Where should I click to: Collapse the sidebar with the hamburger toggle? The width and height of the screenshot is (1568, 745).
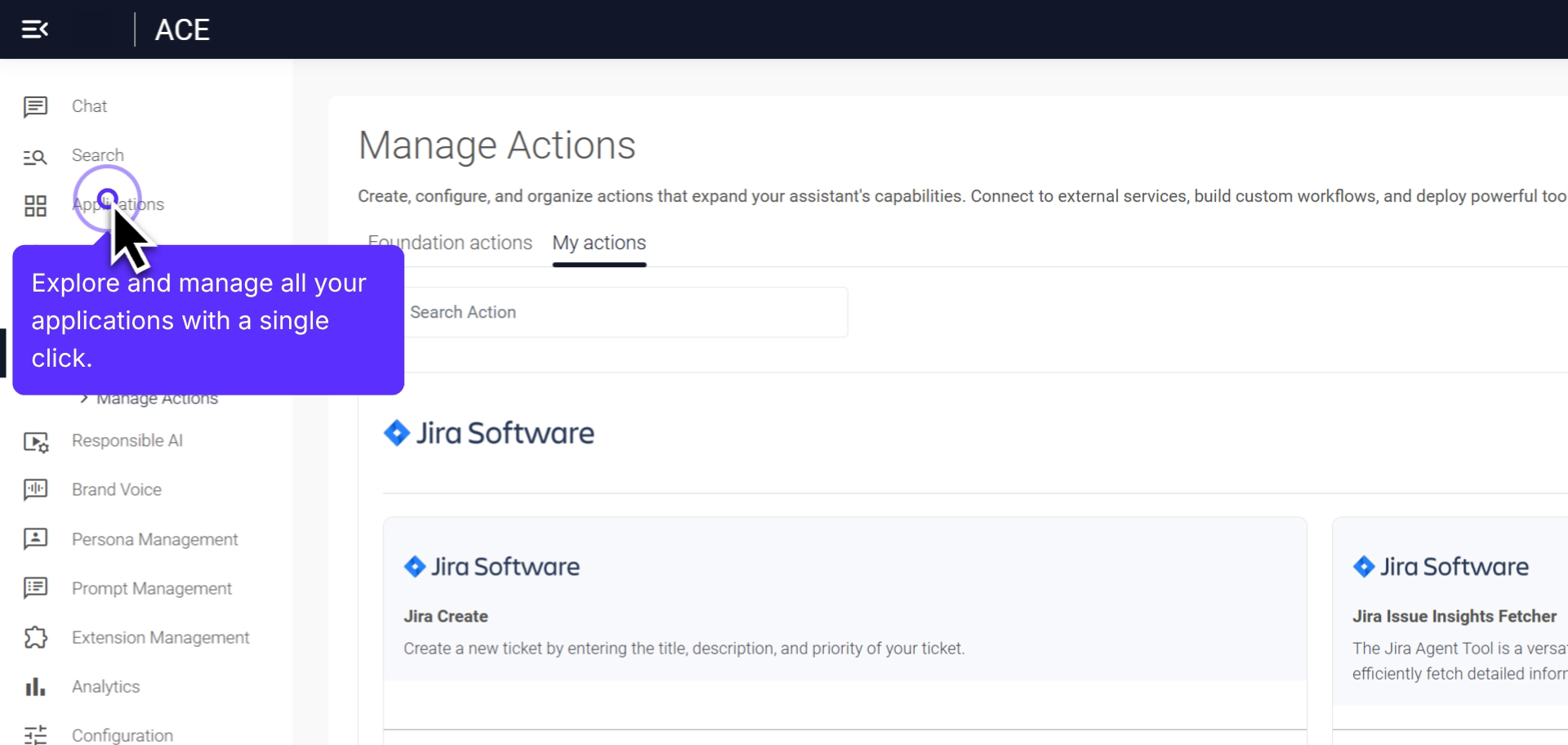coord(34,29)
